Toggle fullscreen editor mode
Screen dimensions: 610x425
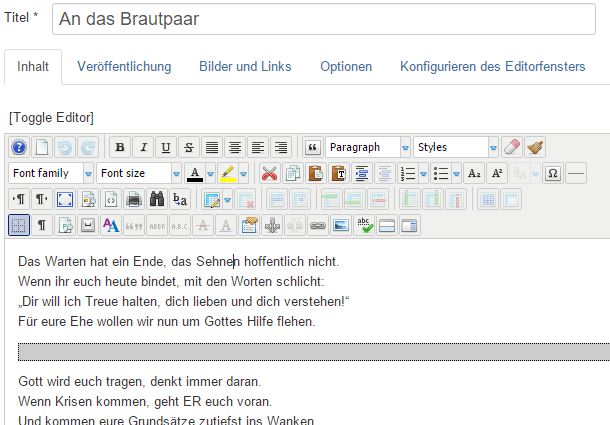[x=65, y=199]
